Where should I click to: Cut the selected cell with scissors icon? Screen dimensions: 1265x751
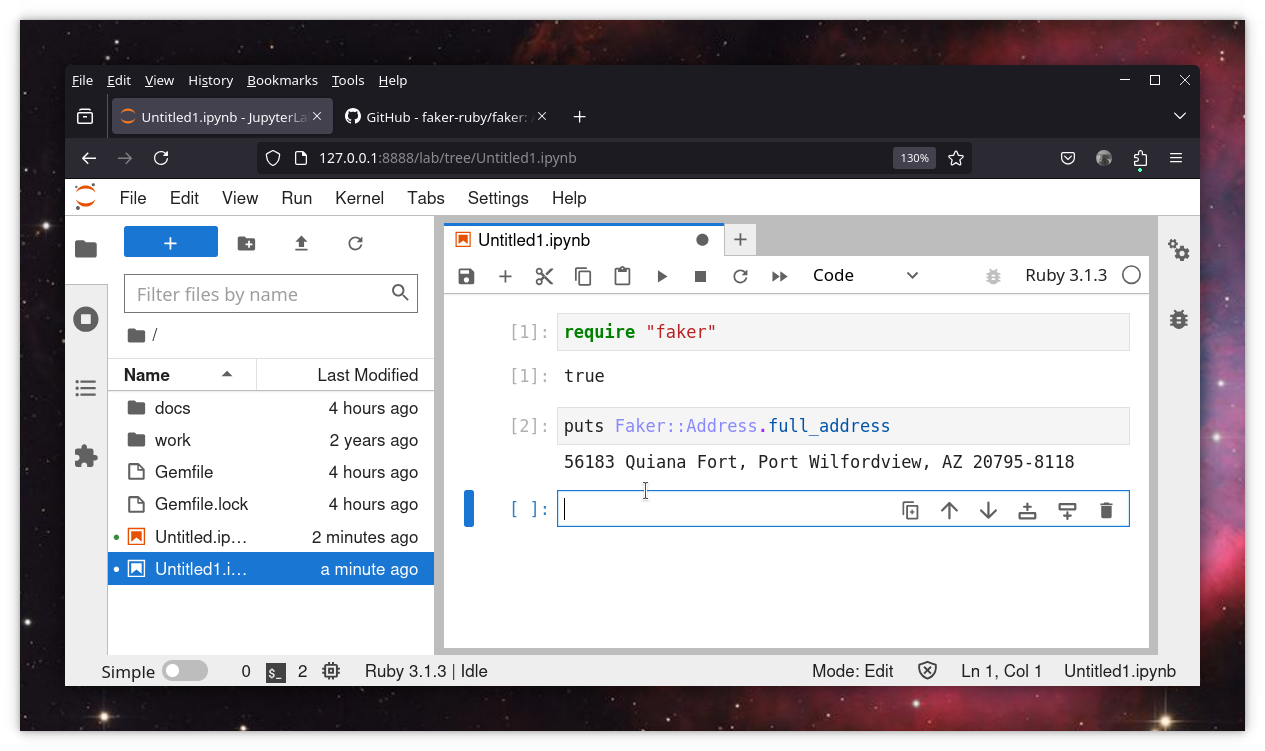pyautogui.click(x=544, y=276)
